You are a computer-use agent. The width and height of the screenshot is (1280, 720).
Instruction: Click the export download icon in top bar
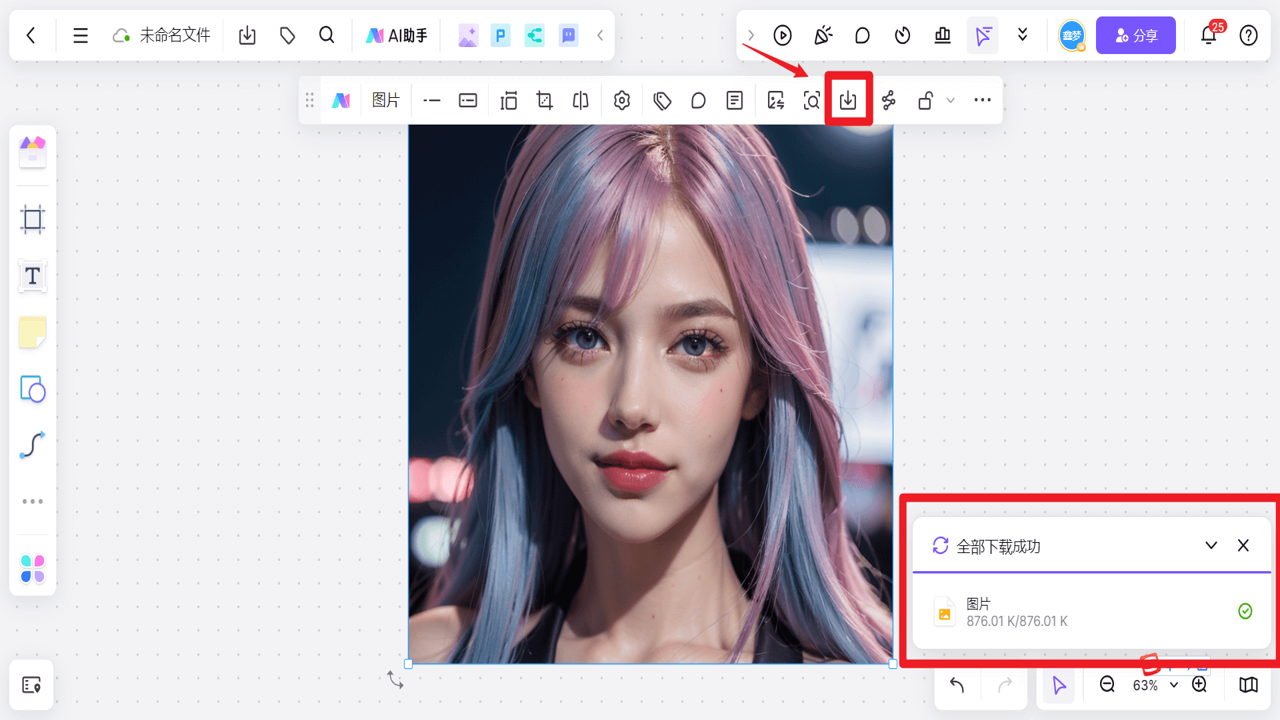coord(247,35)
